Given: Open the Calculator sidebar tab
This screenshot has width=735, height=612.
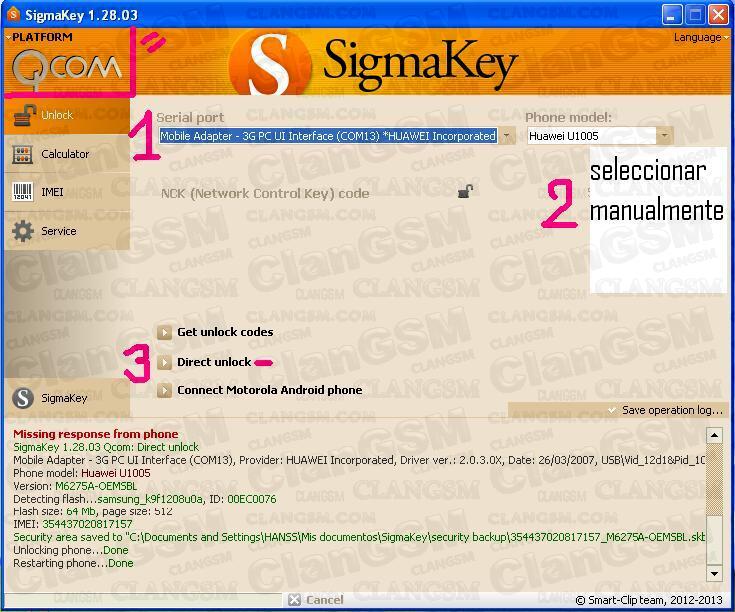Looking at the screenshot, I should tap(67, 154).
